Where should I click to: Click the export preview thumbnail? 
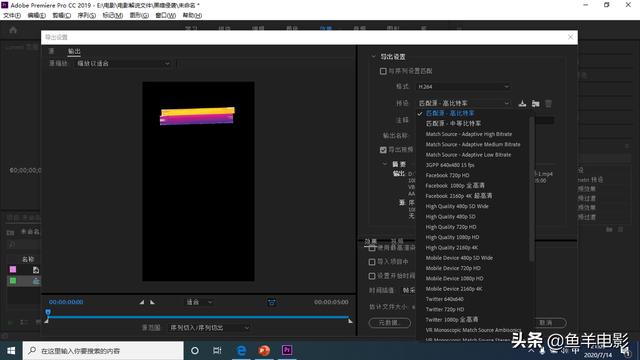(x=198, y=181)
